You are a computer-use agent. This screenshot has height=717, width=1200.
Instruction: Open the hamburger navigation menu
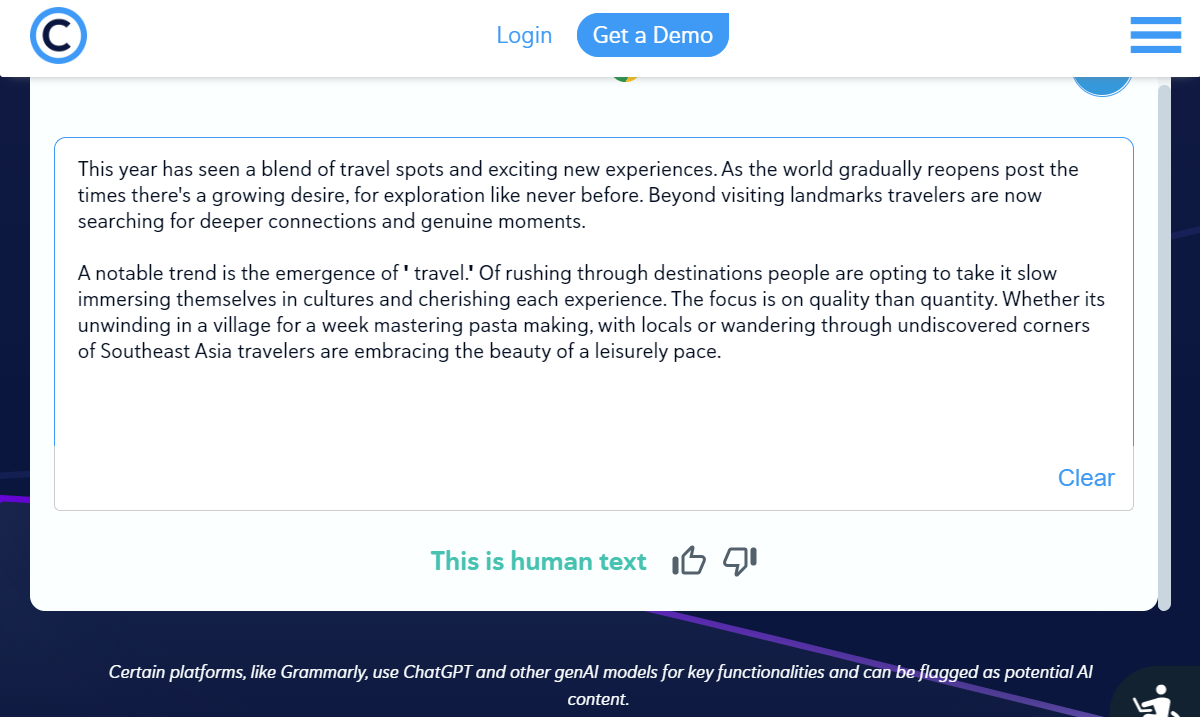point(1155,36)
